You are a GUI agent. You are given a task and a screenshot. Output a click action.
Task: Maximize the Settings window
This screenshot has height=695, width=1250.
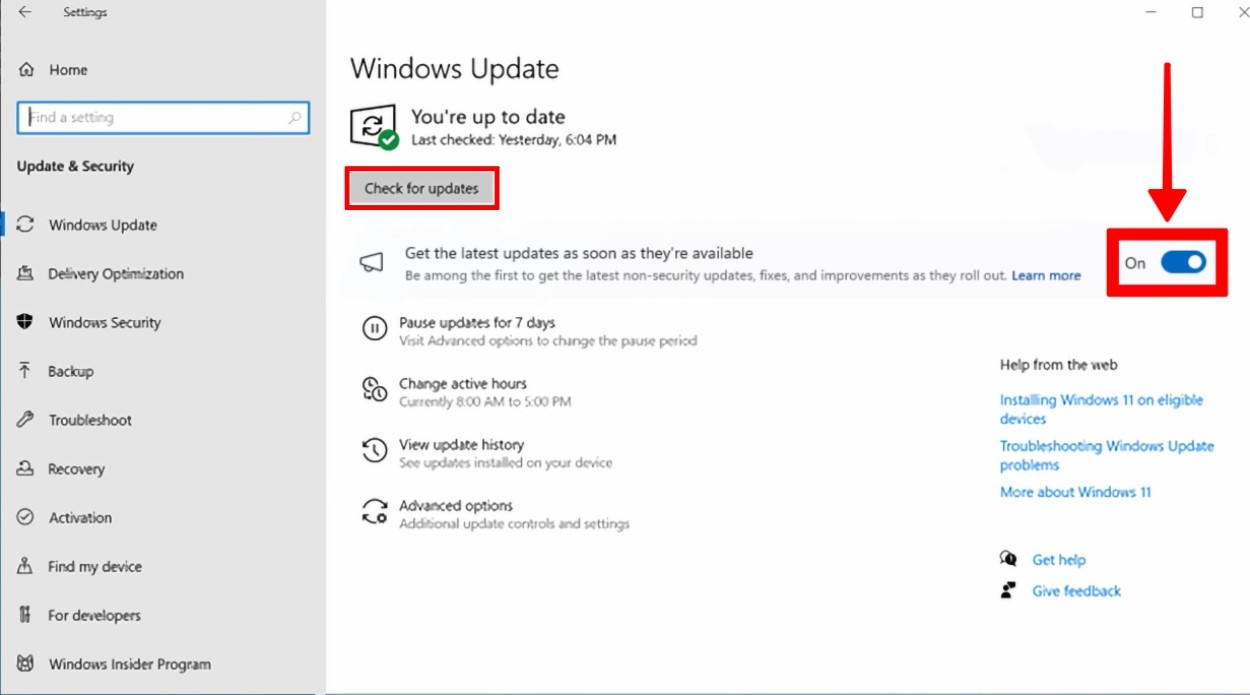pos(1197,12)
